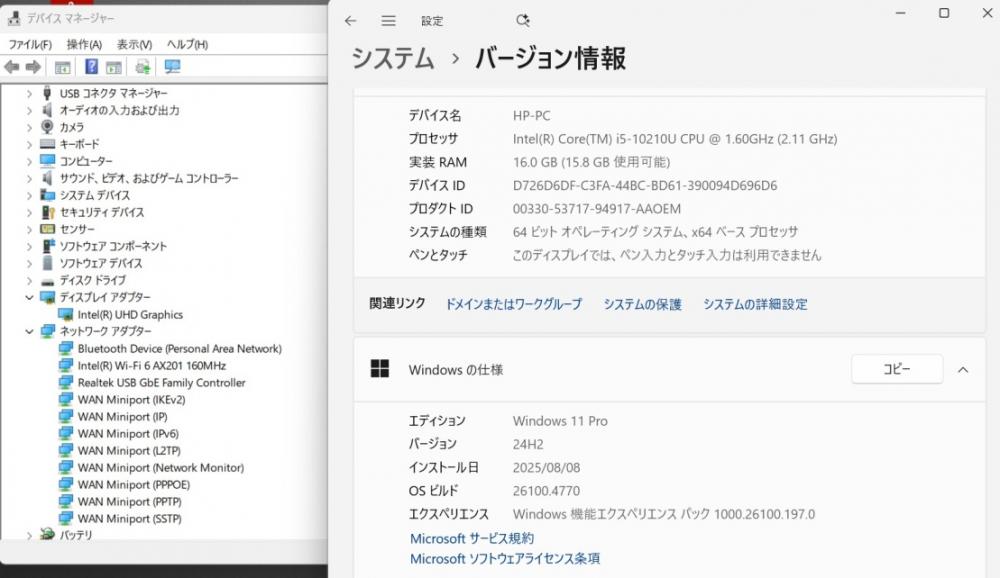The height and width of the screenshot is (578, 1000).
Task: Click the サウンド、ビデオ、およびゲーム コントローラー icon
Action: [x=48, y=178]
